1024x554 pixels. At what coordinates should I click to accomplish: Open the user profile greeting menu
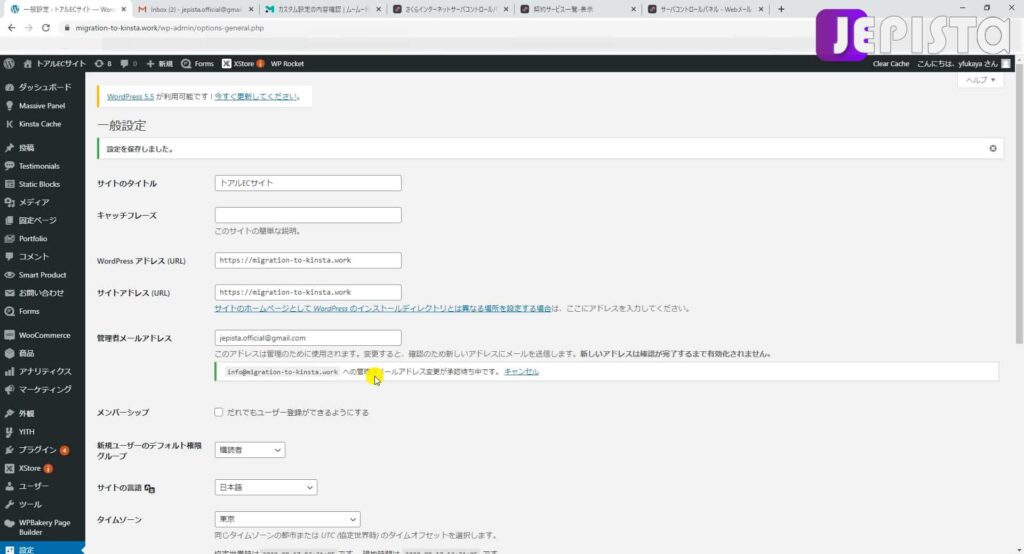(963, 63)
